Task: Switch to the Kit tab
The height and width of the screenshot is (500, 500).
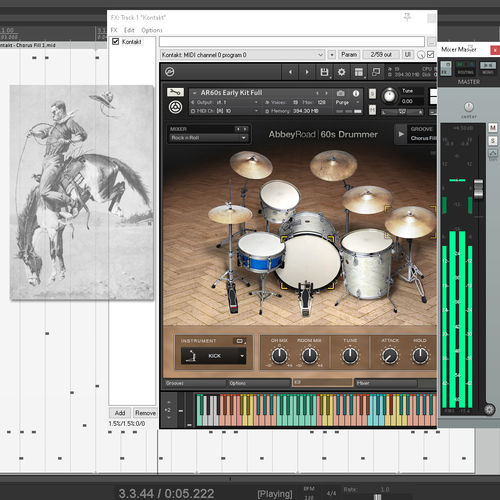Action: coord(322,382)
